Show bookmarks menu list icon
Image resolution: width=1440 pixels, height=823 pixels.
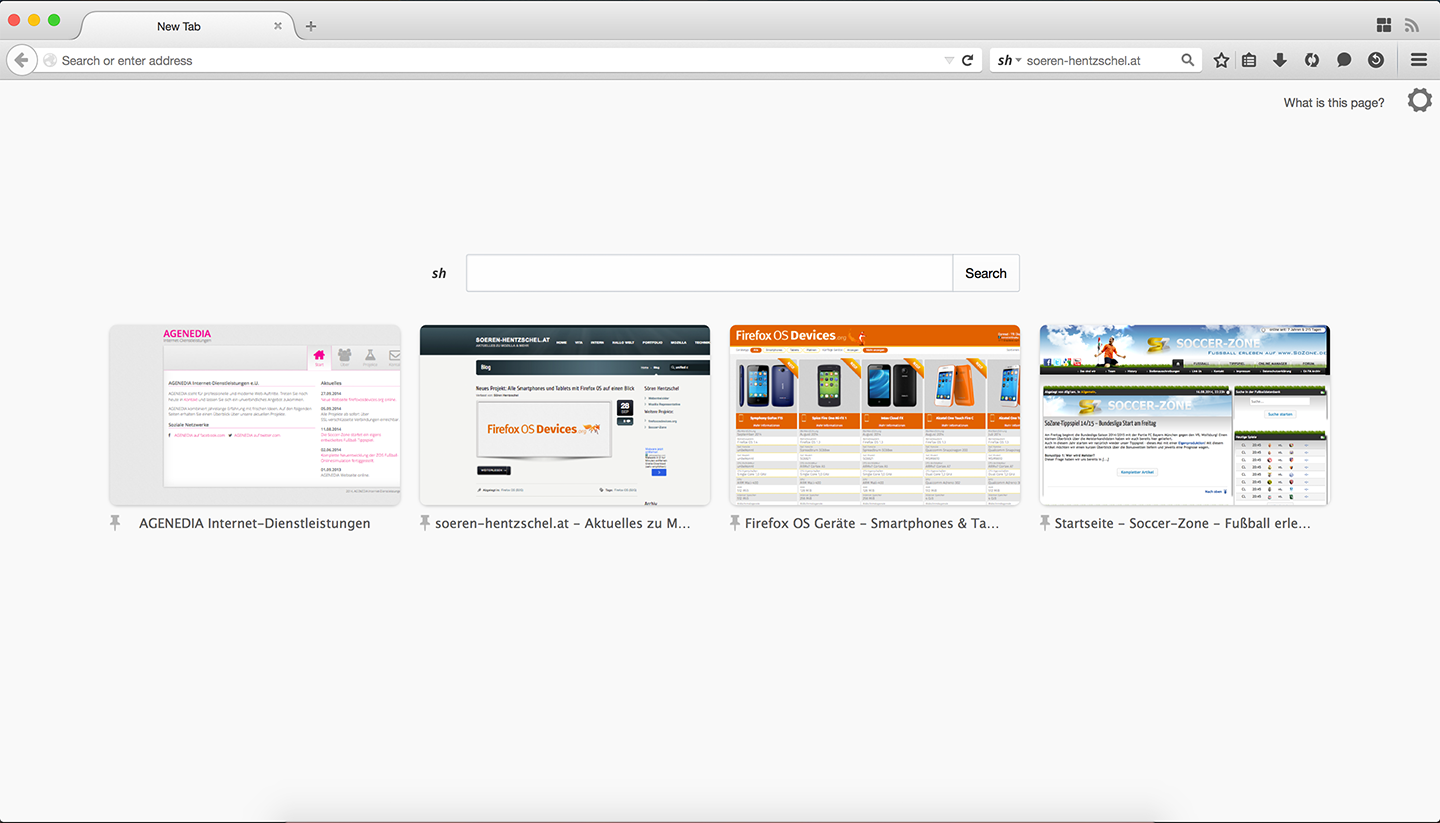(1249, 60)
